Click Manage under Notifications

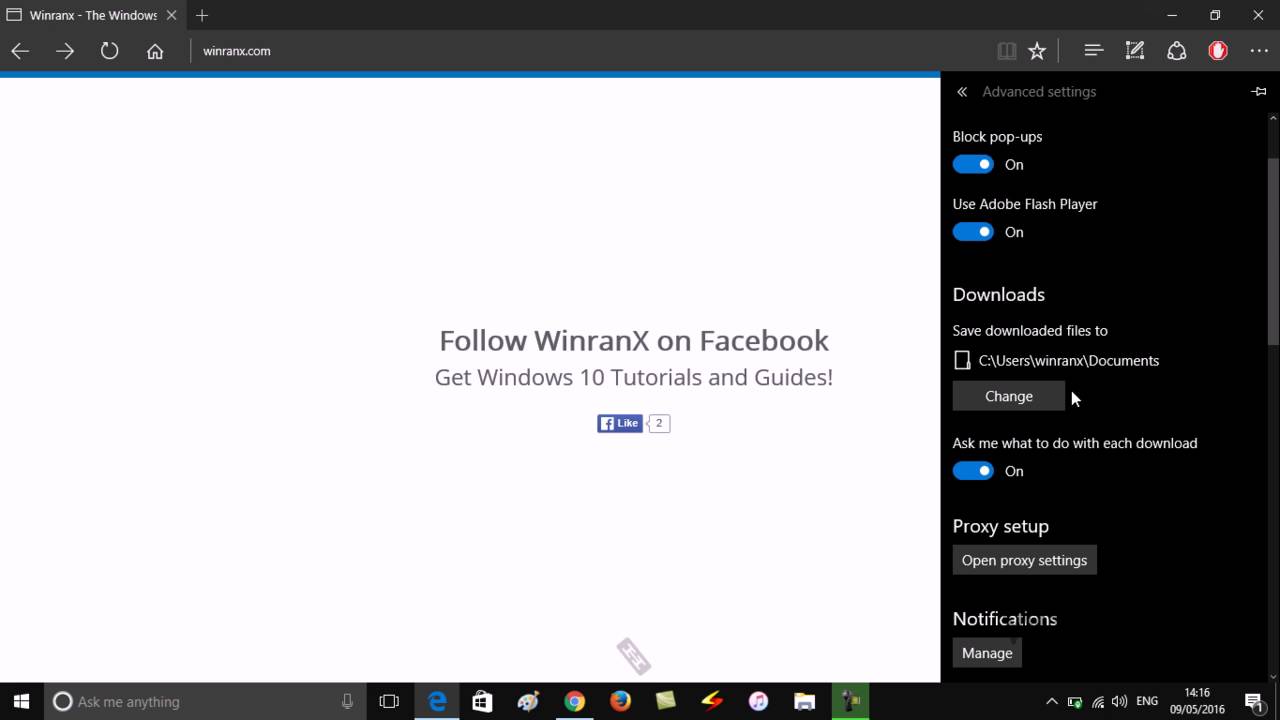pos(987,653)
